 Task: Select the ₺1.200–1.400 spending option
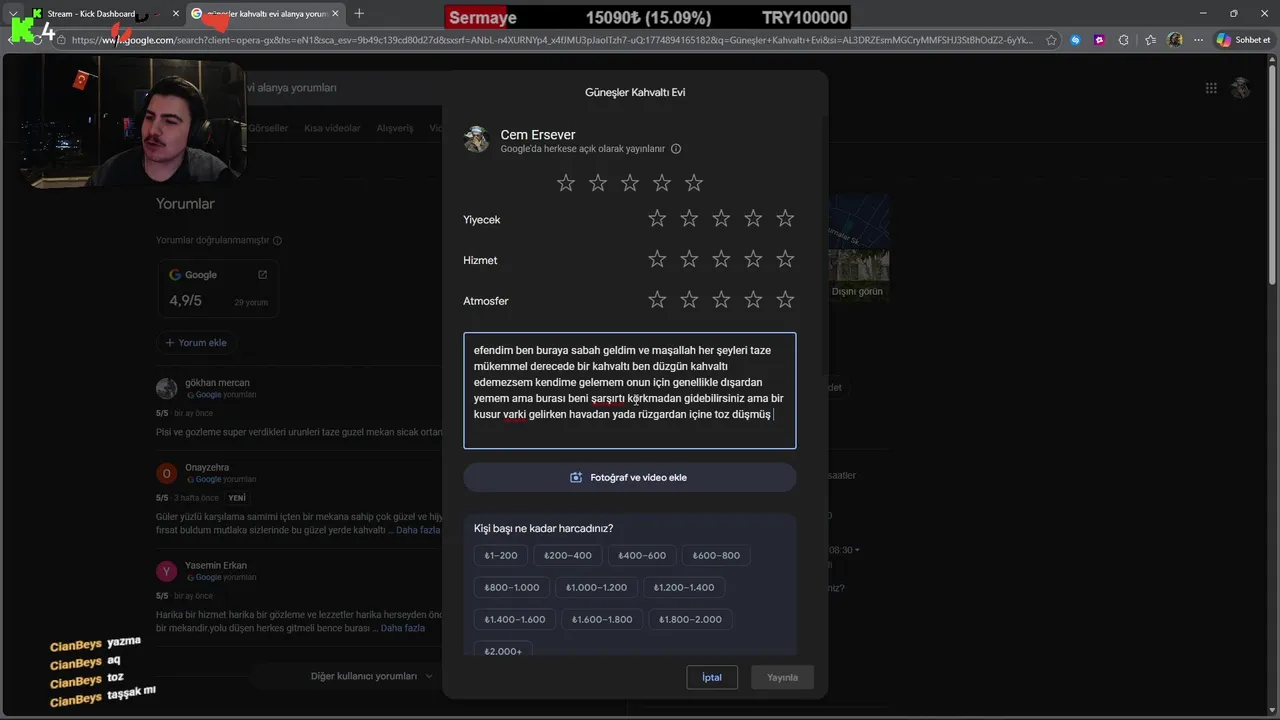(684, 587)
